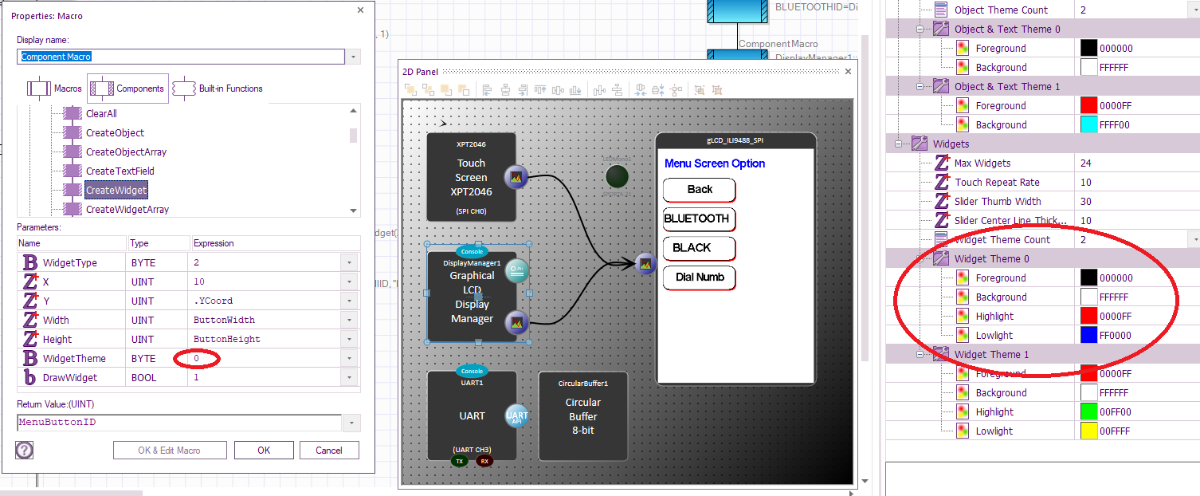Click the Dial Numb button on LCD
Image resolution: width=1200 pixels, height=496 pixels.
[x=700, y=277]
